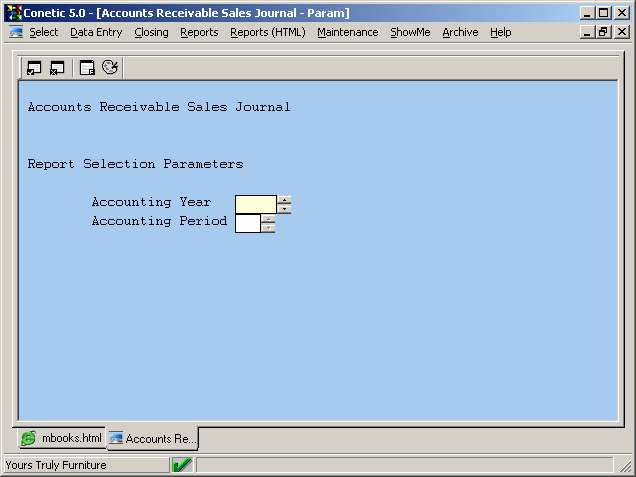The height and width of the screenshot is (477, 636).
Task: Open the Maintenance menu
Action: pyautogui.click(x=348, y=32)
